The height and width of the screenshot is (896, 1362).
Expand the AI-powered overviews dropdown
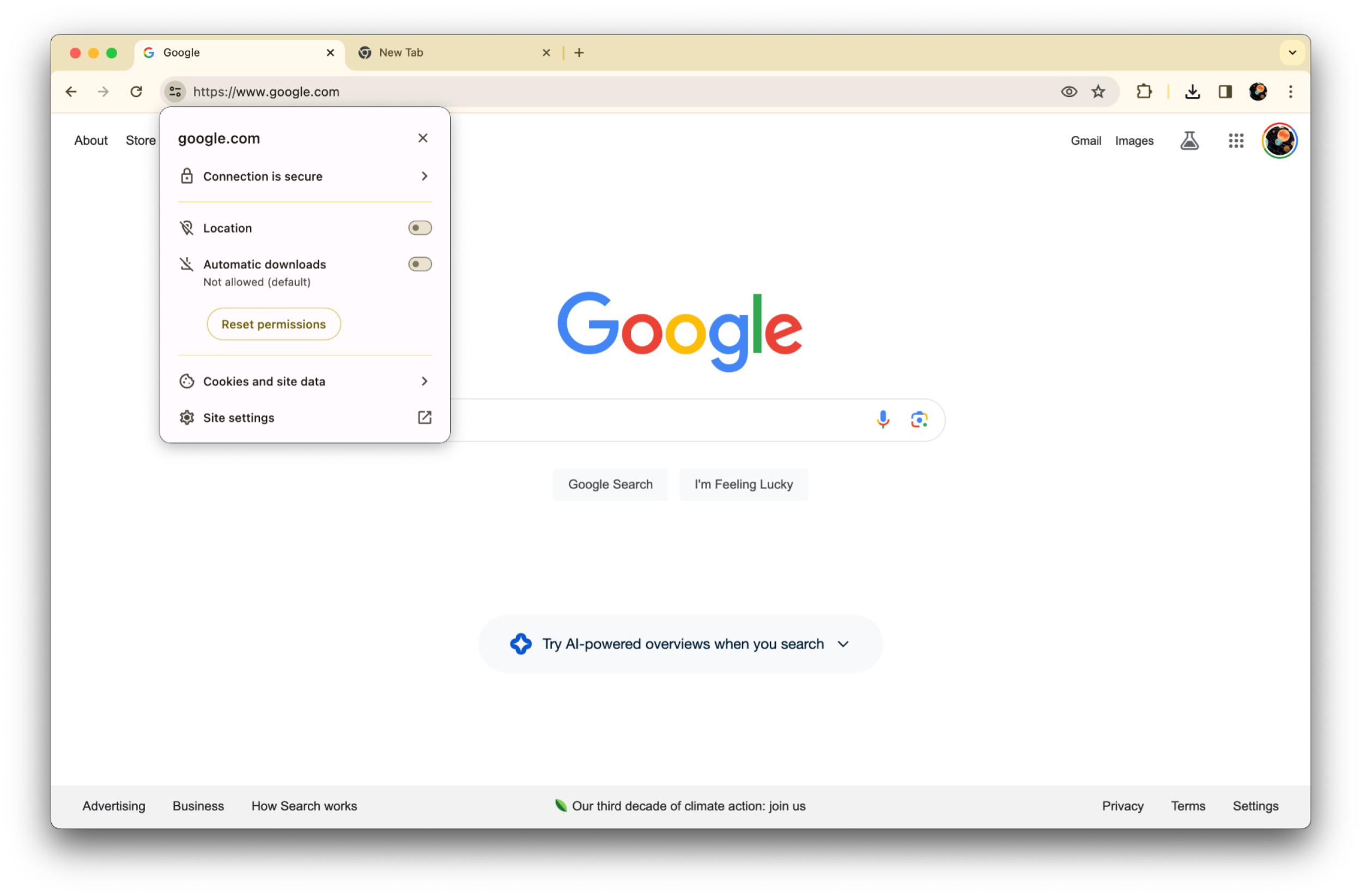[844, 644]
